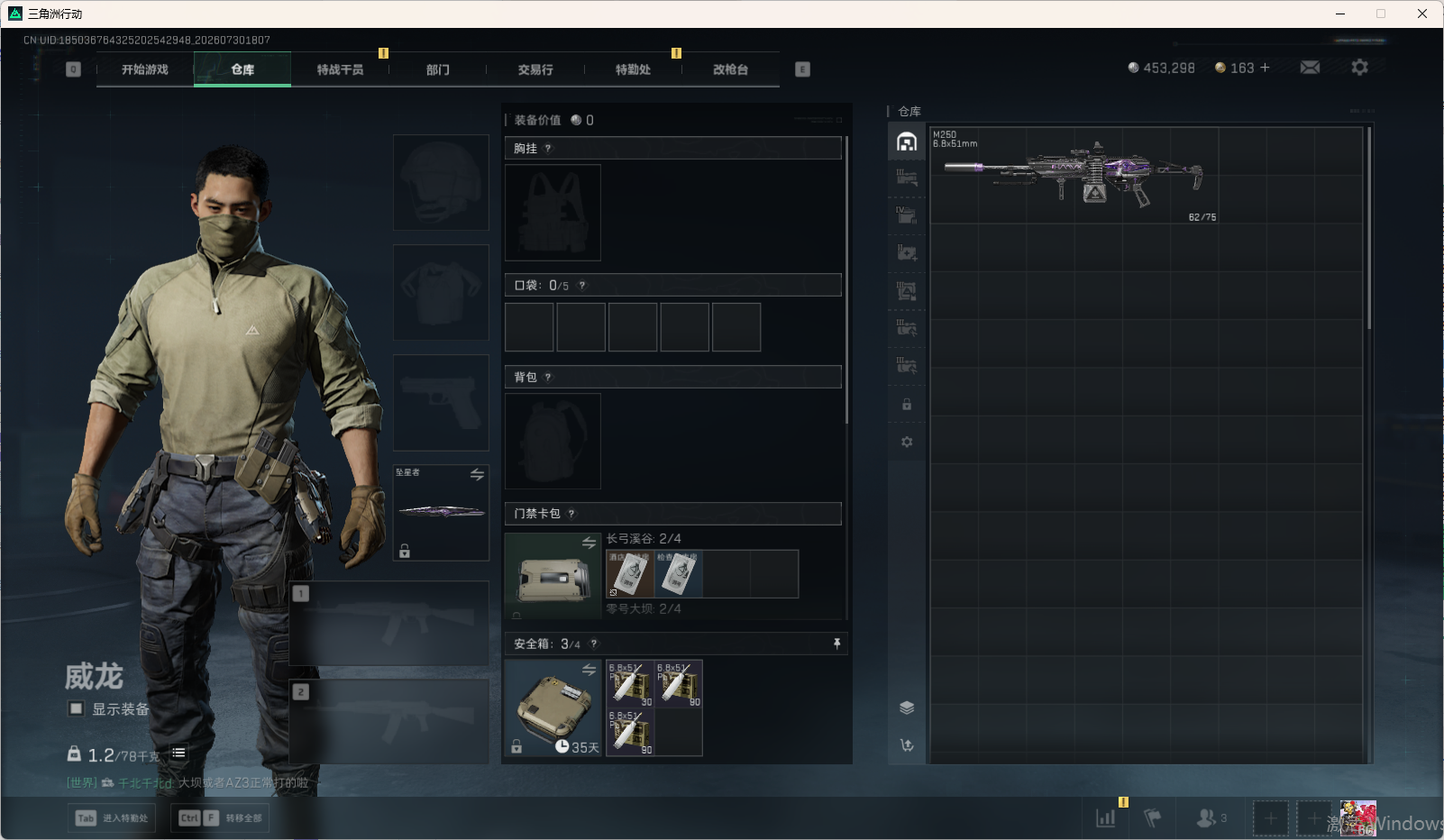
Task: Swap the 门禁卡包 keycard holder
Action: pos(589,543)
